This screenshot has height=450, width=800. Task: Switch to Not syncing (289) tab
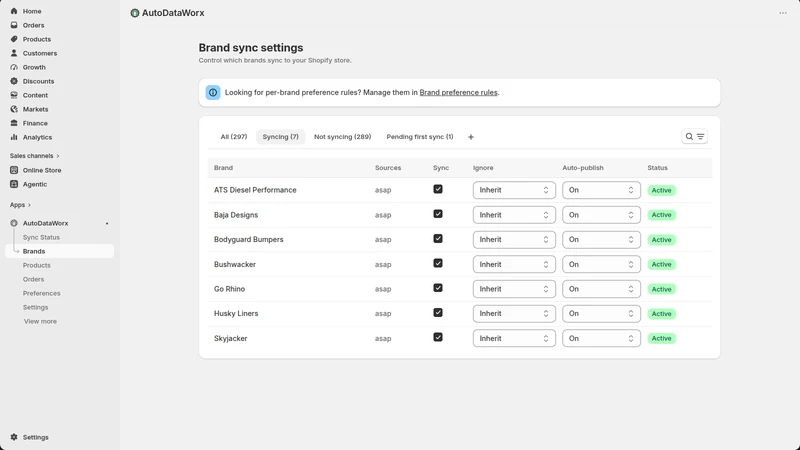(342, 137)
